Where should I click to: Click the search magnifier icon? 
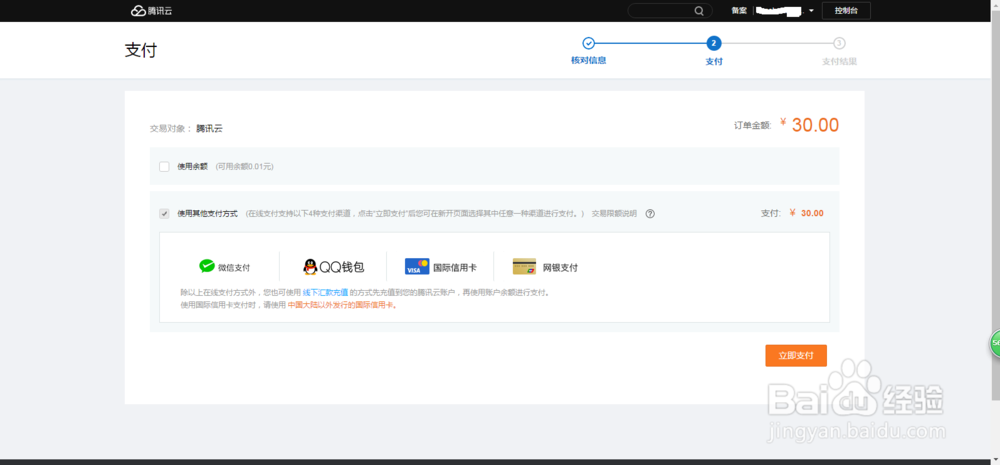click(x=700, y=11)
